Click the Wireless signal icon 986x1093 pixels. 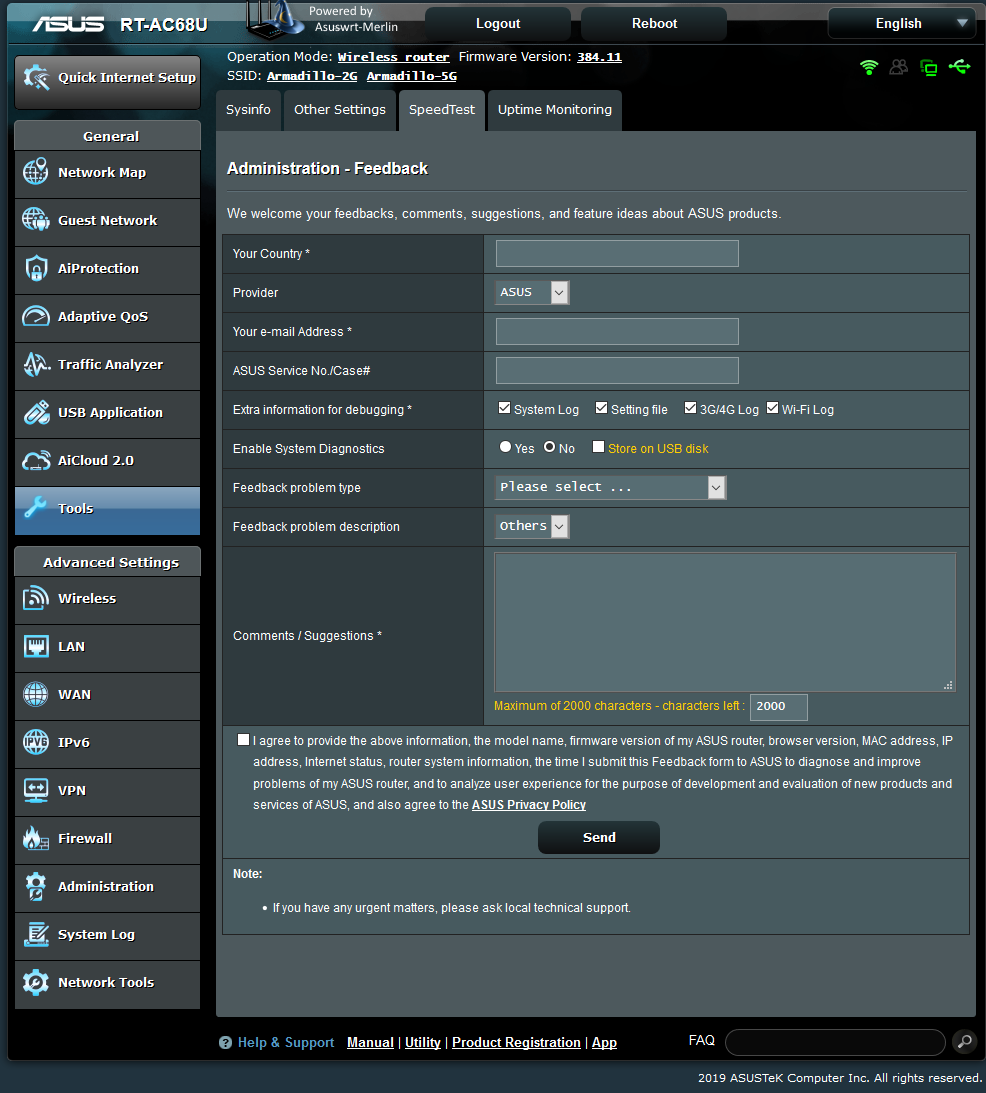tap(36, 598)
